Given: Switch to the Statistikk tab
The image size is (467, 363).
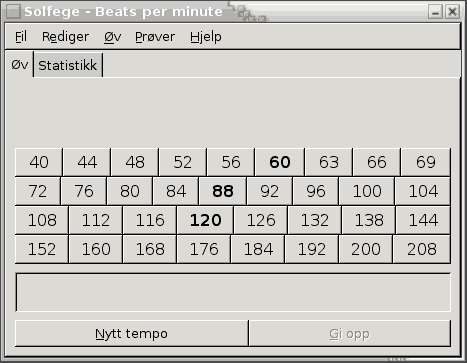Looking at the screenshot, I should point(68,65).
